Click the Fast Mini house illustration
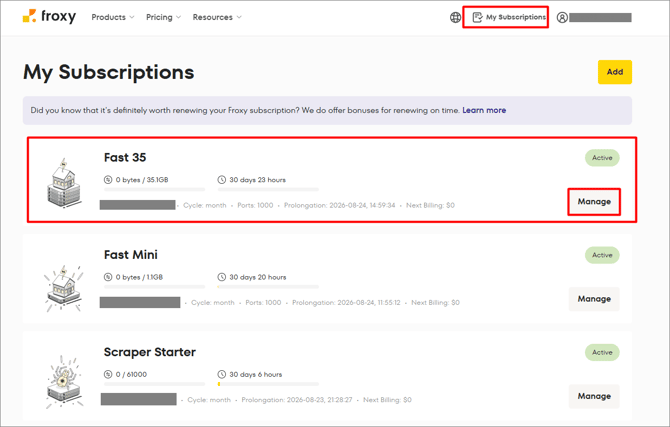Viewport: 670px width, 427px height. [64, 289]
